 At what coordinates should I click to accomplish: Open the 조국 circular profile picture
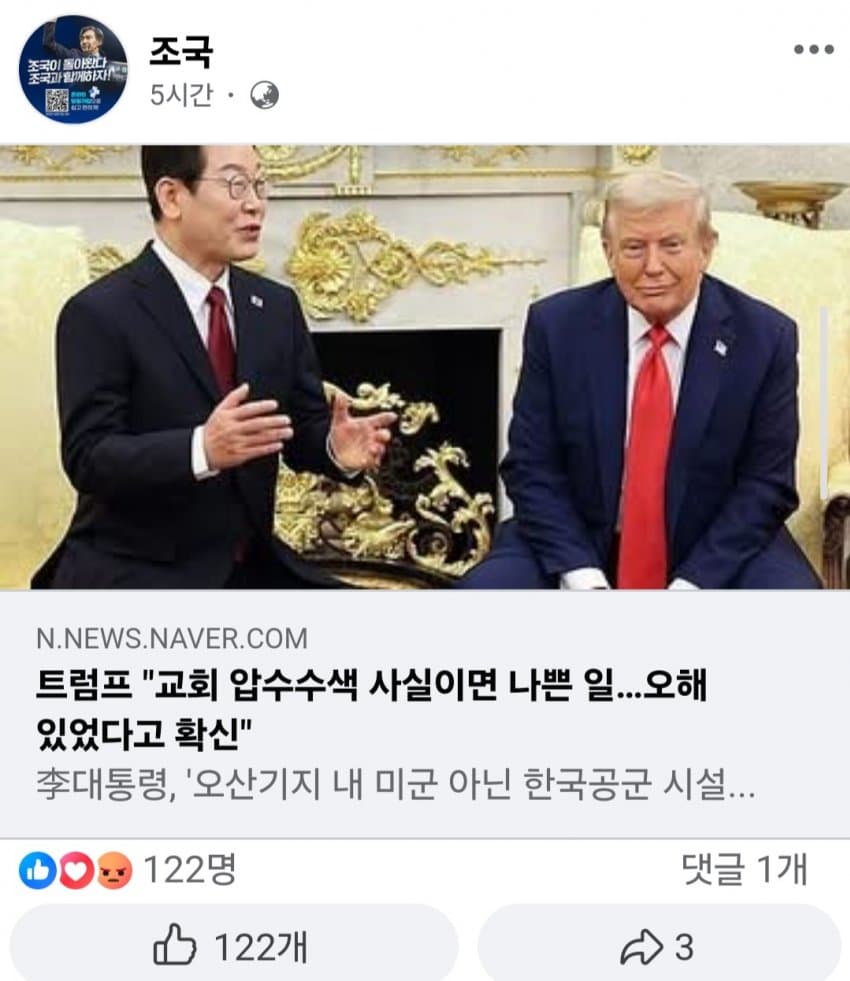tap(73, 69)
